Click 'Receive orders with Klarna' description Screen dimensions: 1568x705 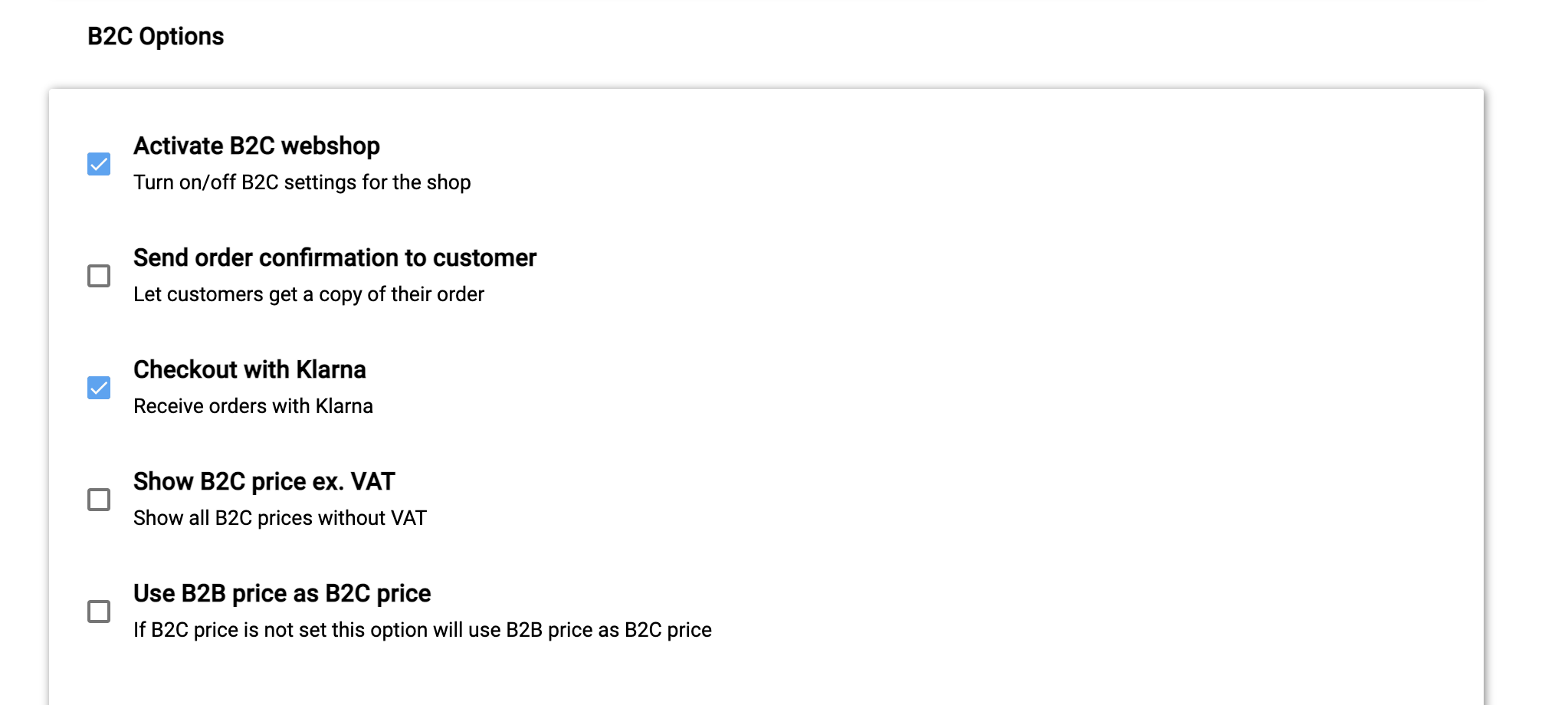pos(253,406)
